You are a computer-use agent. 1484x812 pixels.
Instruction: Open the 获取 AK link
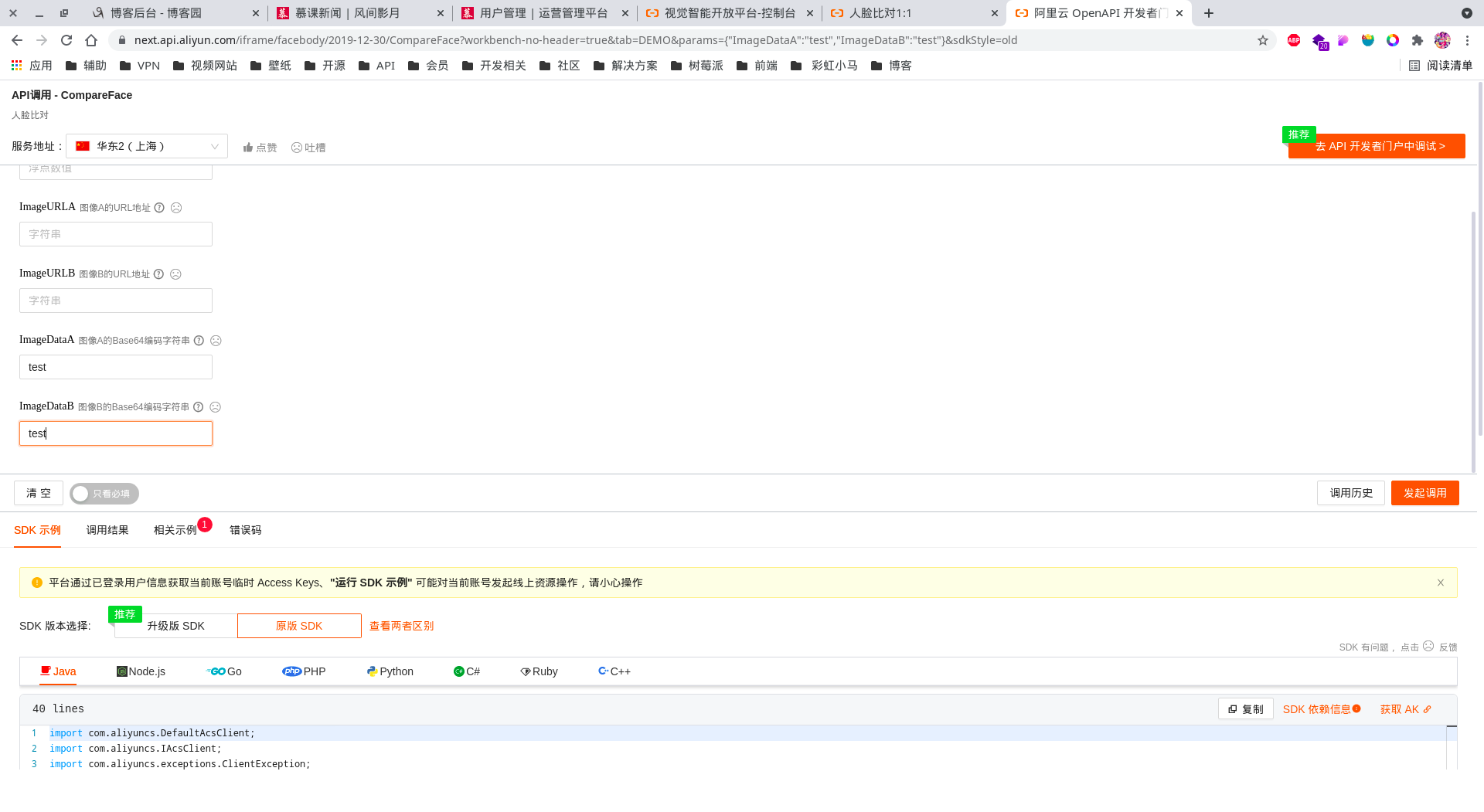1406,709
